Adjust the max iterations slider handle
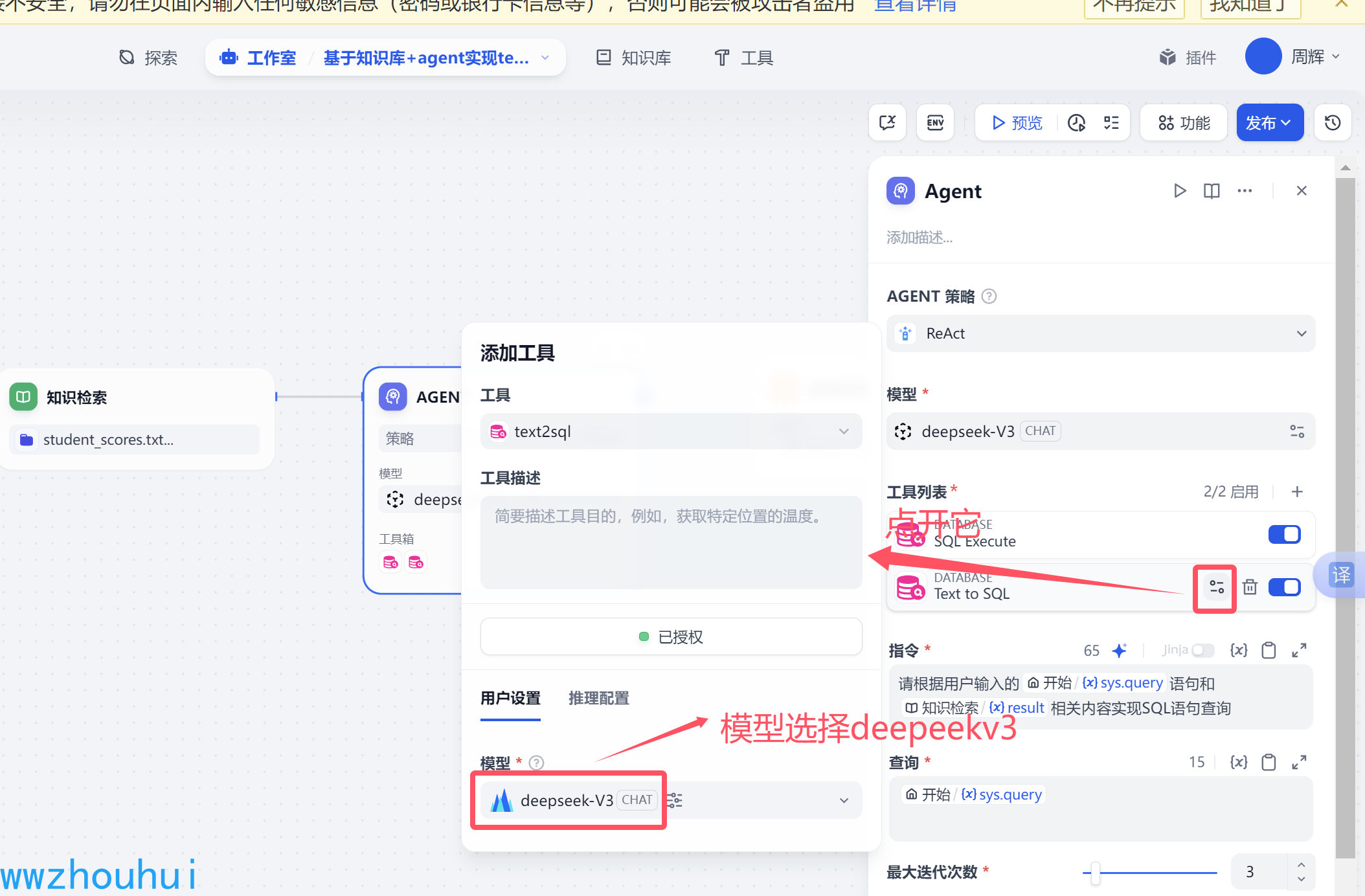The image size is (1365, 896). 1095,873
